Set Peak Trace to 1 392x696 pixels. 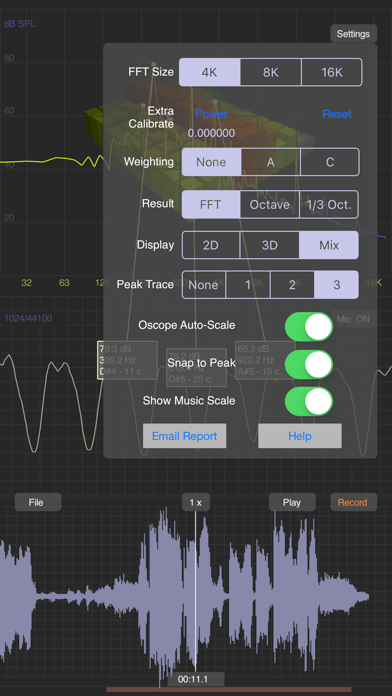tap(248, 285)
